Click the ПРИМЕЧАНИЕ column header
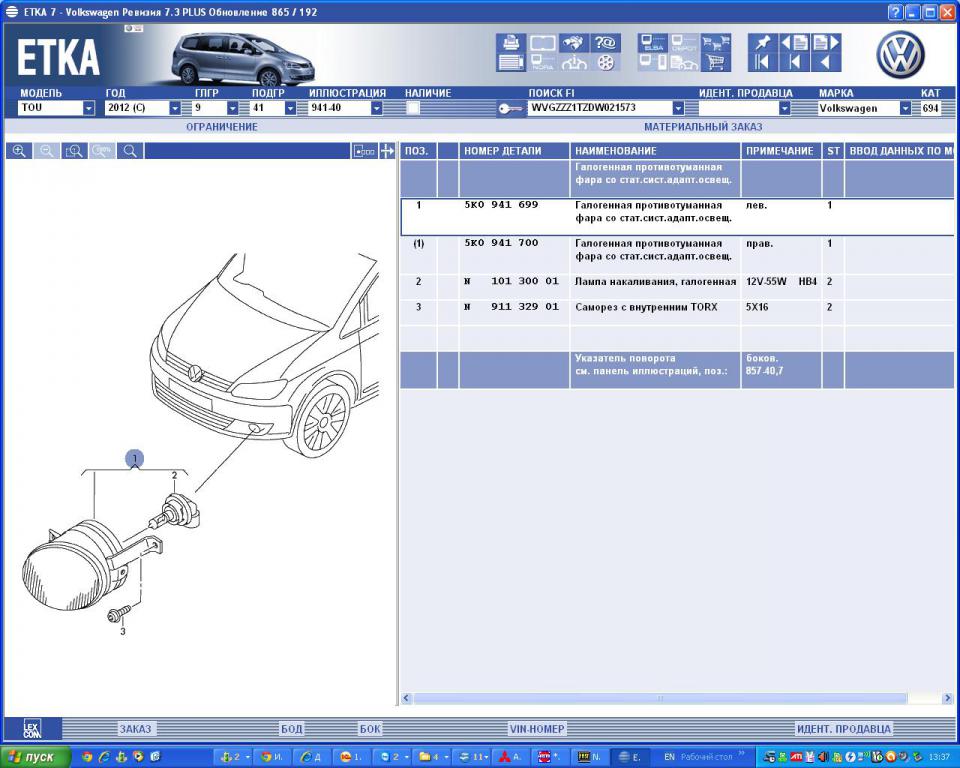Viewport: 960px width, 768px height. [780, 151]
